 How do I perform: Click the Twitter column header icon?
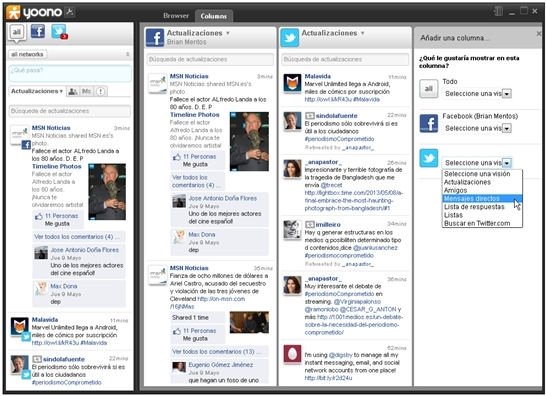pyautogui.click(x=290, y=38)
